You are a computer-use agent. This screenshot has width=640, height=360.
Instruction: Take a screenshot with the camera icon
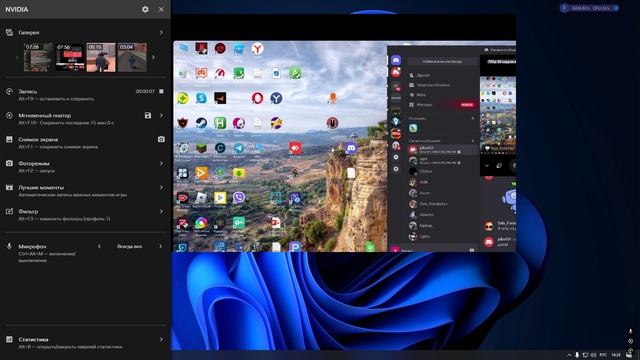(x=161, y=139)
